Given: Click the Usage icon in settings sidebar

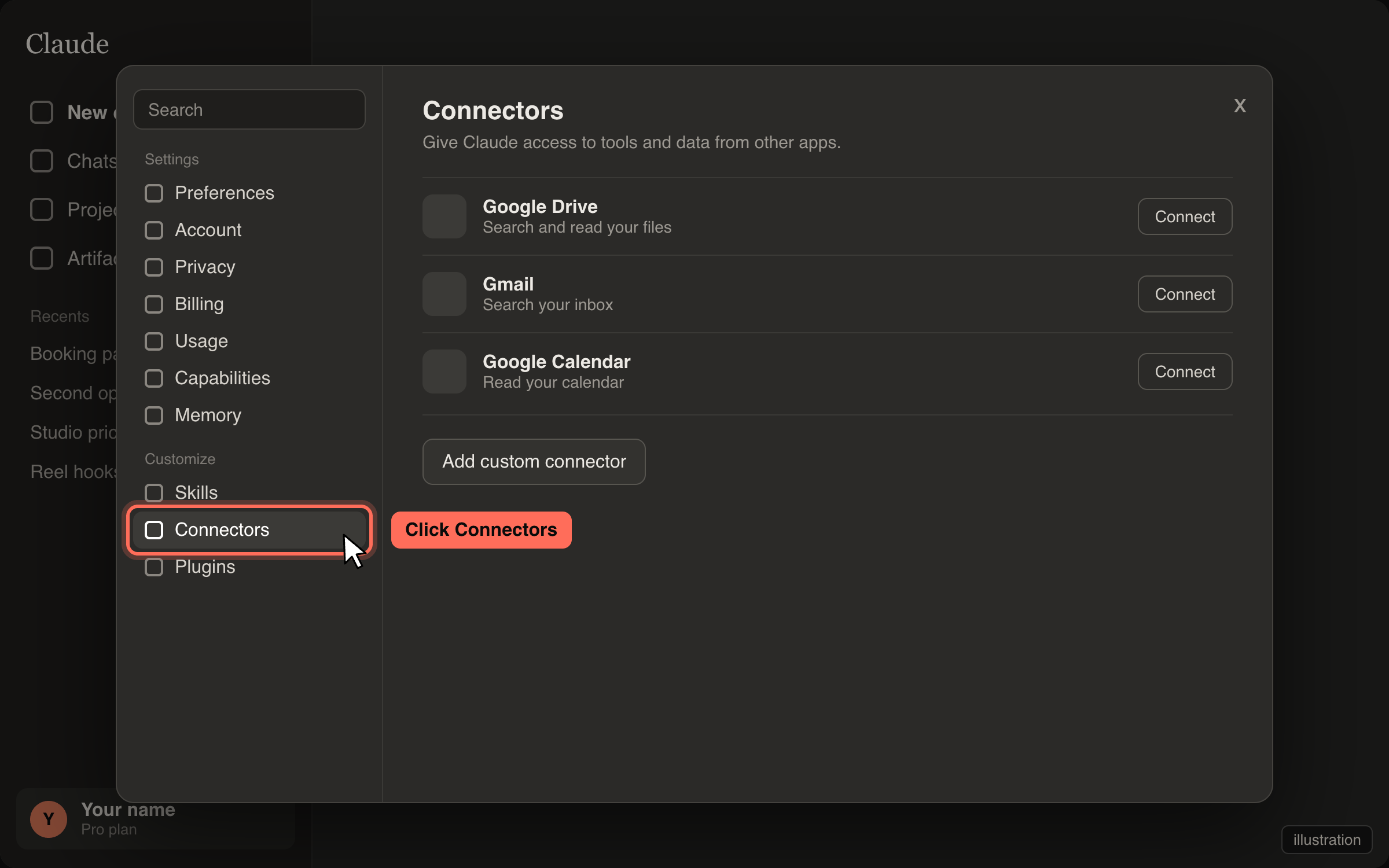Looking at the screenshot, I should 154,341.
